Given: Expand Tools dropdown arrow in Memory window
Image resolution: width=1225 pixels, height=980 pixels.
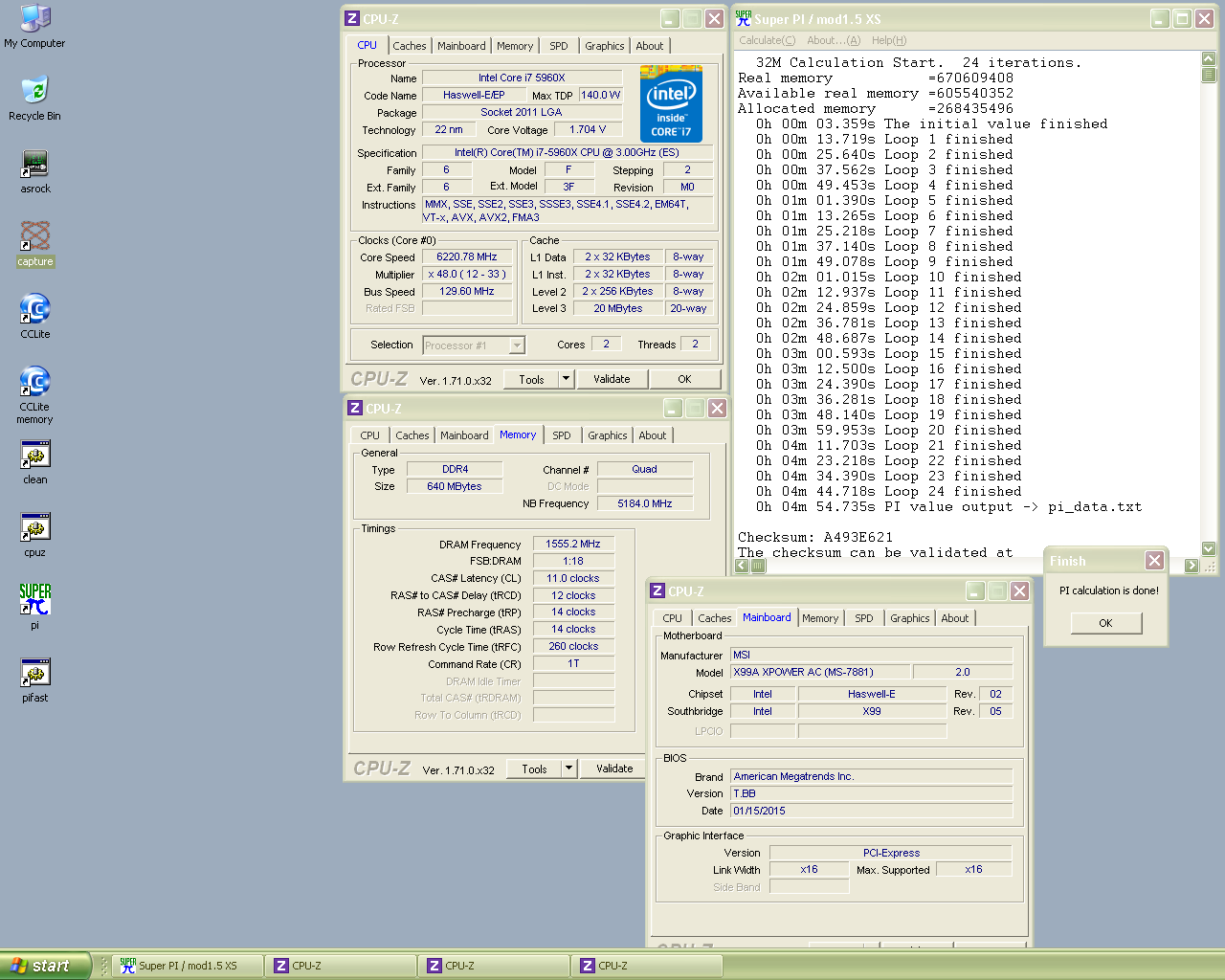Looking at the screenshot, I should click(568, 768).
